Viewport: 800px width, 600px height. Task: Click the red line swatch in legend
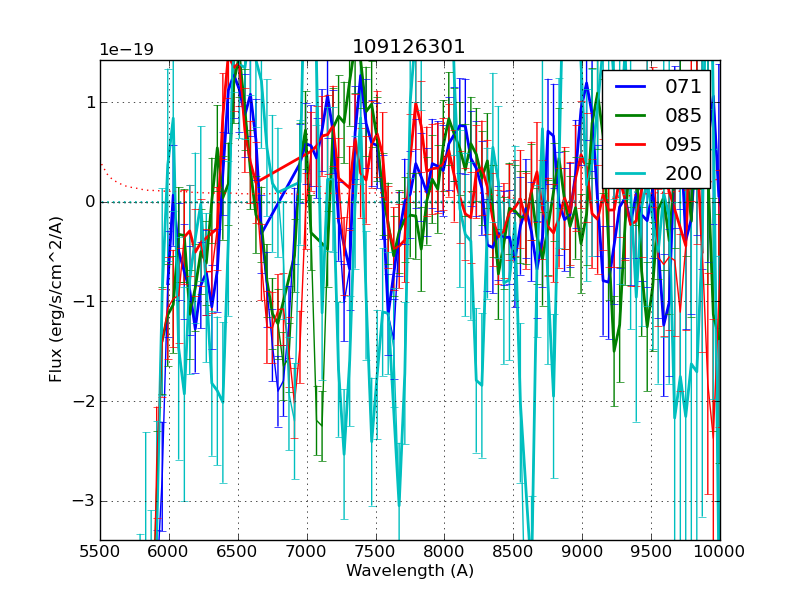pos(631,145)
